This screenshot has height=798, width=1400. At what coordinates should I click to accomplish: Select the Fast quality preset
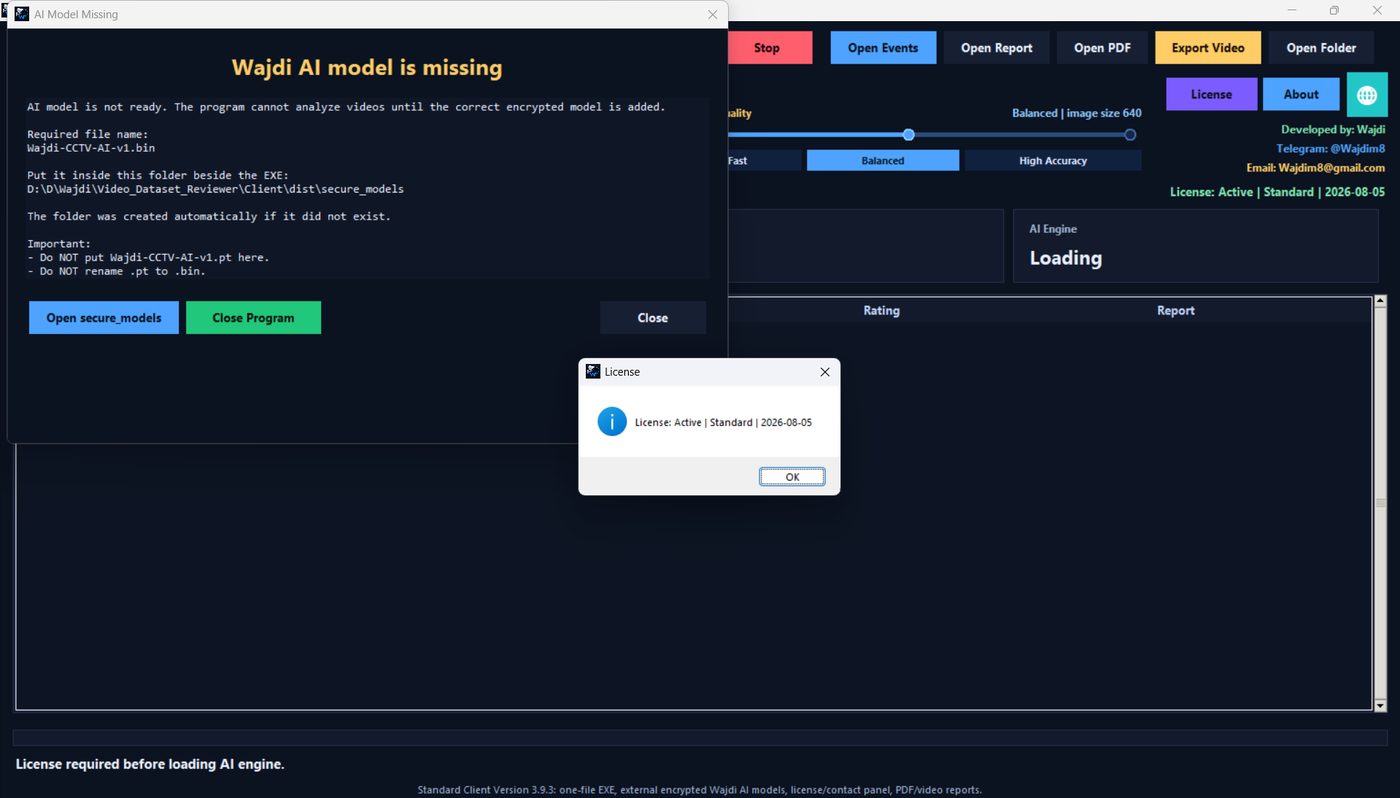click(x=764, y=160)
